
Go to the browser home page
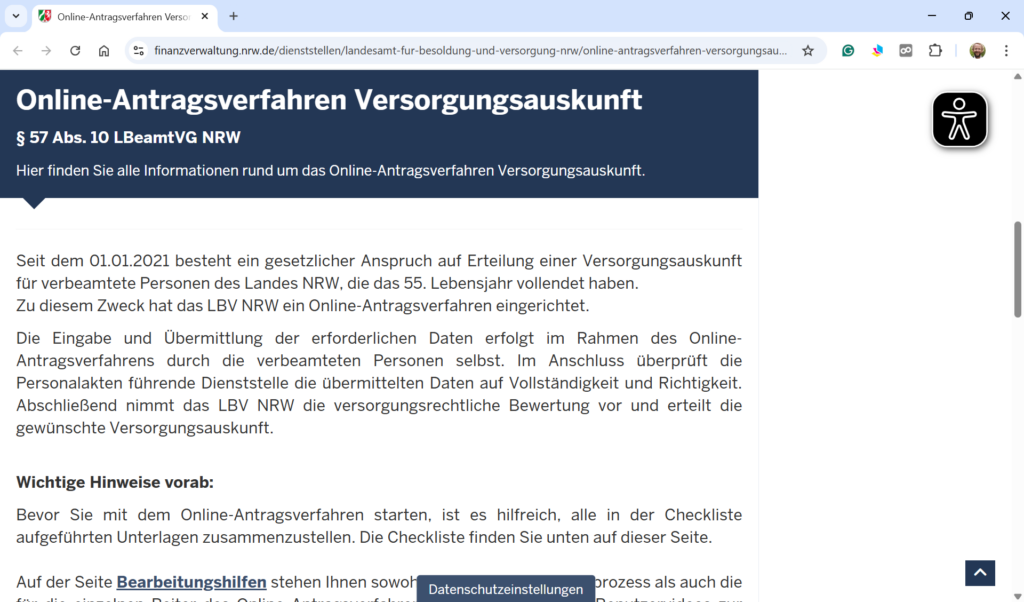coord(104,51)
